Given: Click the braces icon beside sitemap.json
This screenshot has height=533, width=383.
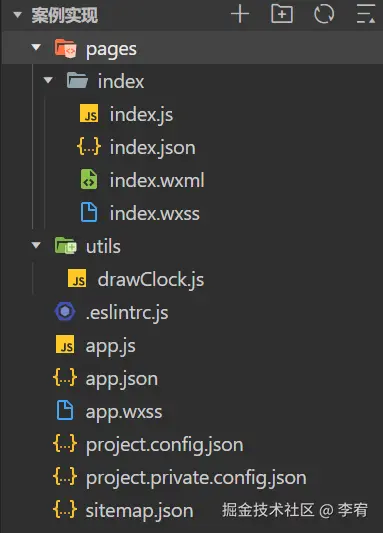Looking at the screenshot, I should click(65, 509).
